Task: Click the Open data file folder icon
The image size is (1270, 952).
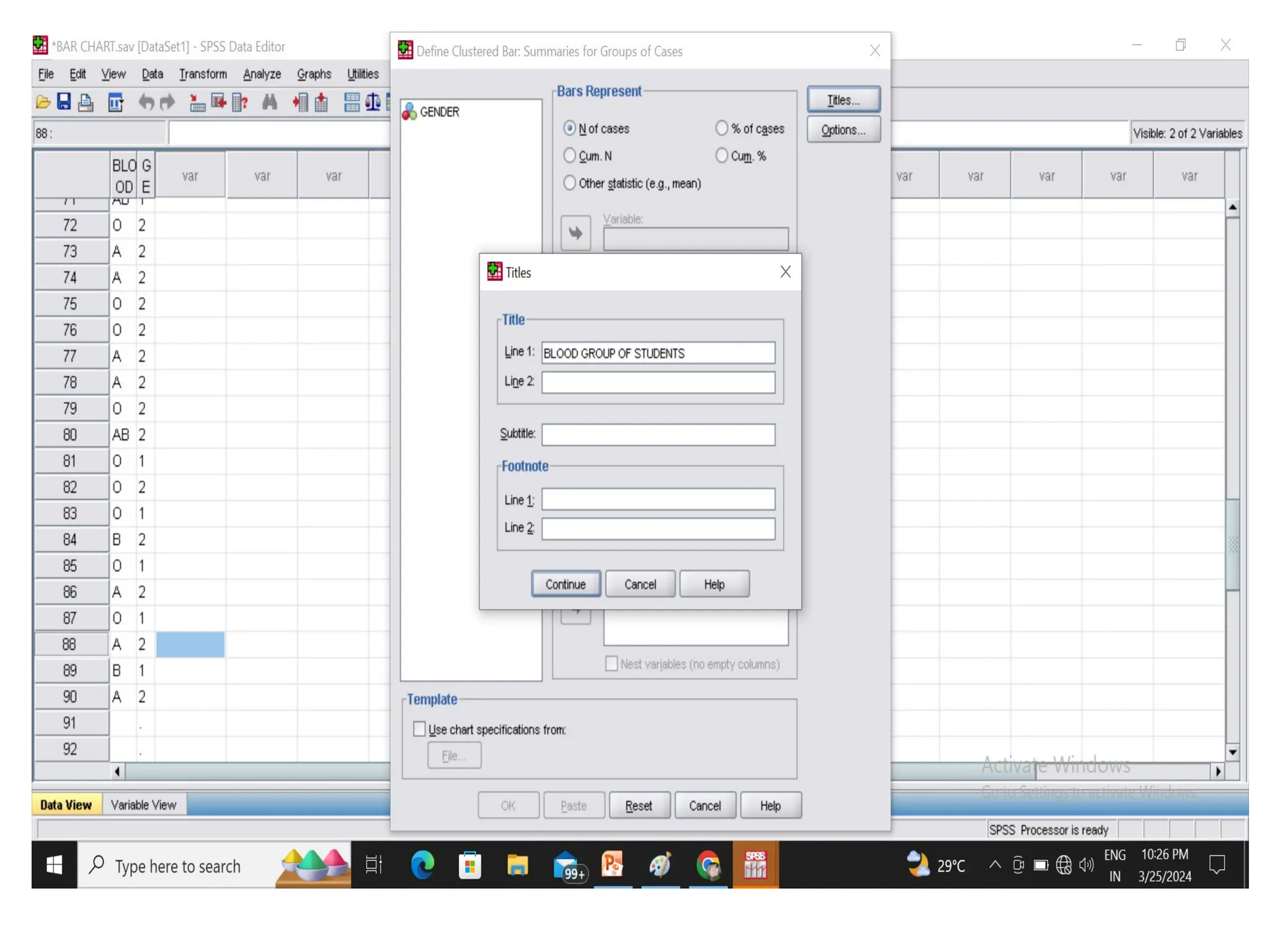Action: coord(43,102)
